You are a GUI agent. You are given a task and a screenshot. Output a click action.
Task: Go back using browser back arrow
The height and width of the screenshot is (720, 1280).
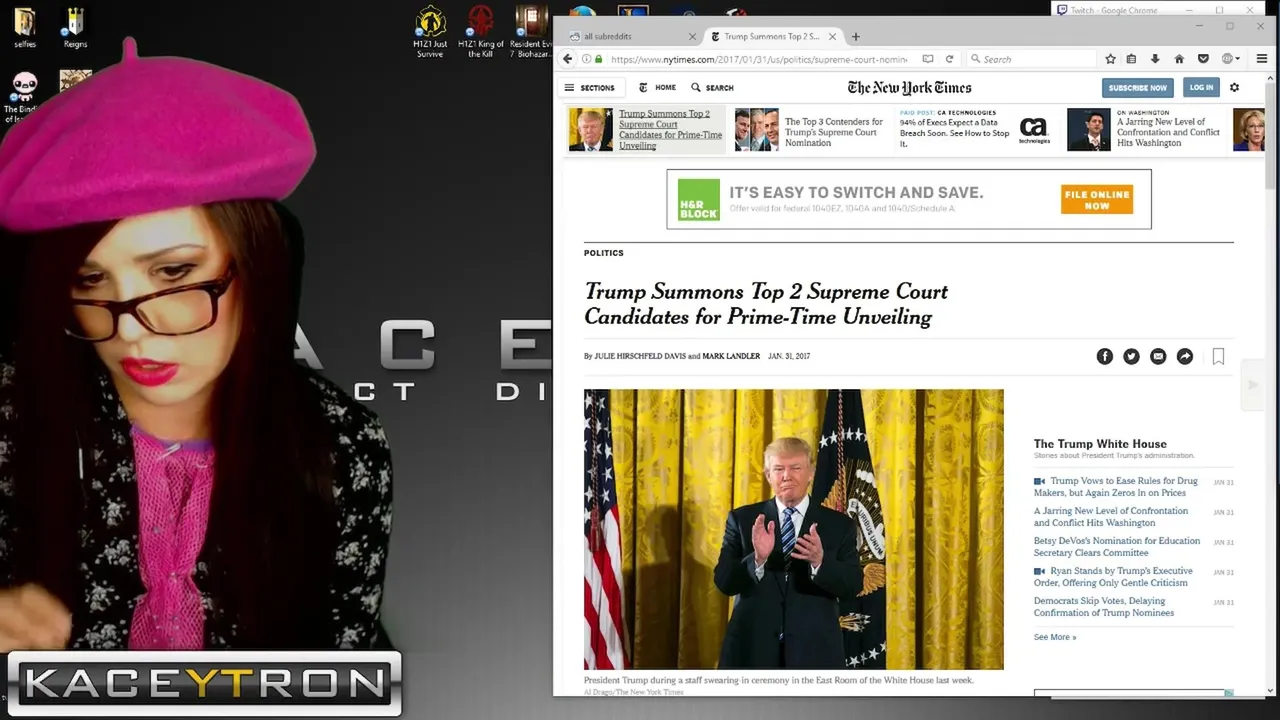568,59
